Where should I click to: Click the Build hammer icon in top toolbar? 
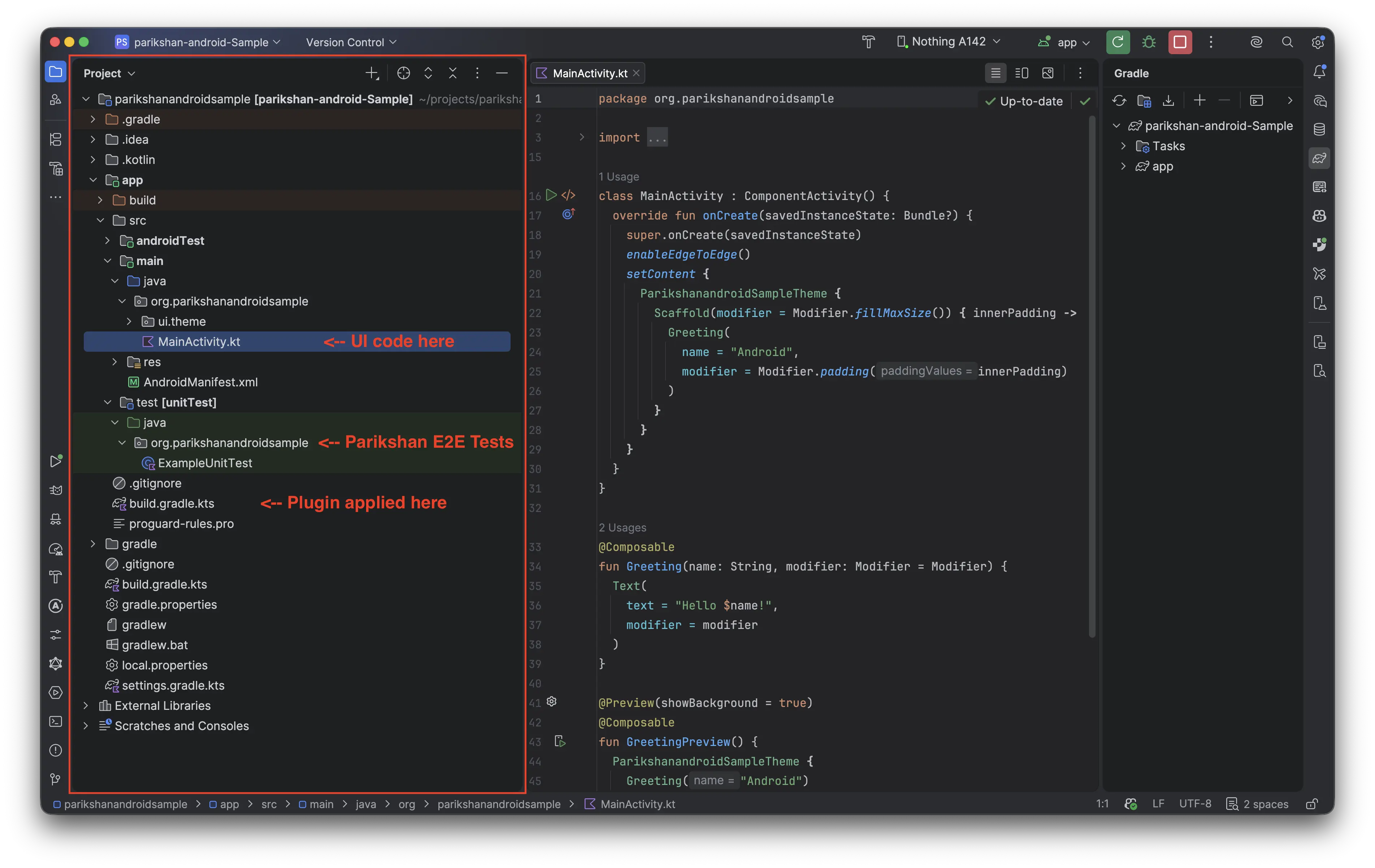868,42
